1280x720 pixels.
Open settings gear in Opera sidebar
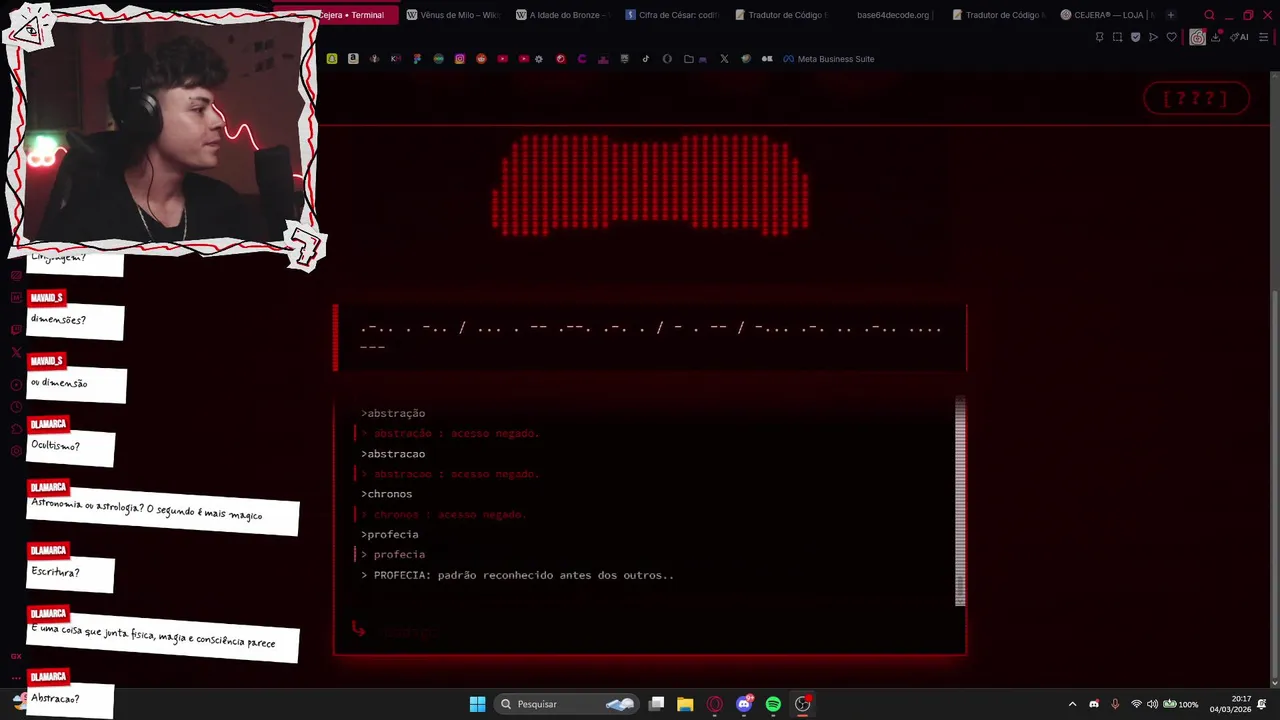pyautogui.click(x=16, y=451)
